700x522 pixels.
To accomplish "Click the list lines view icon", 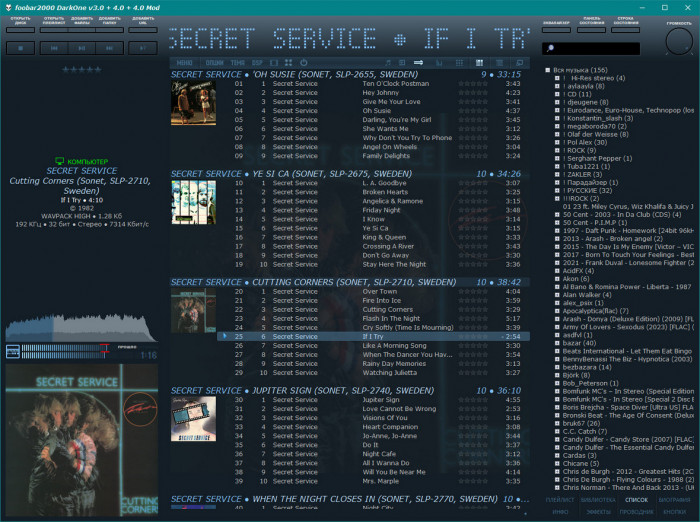I will point(500,63).
